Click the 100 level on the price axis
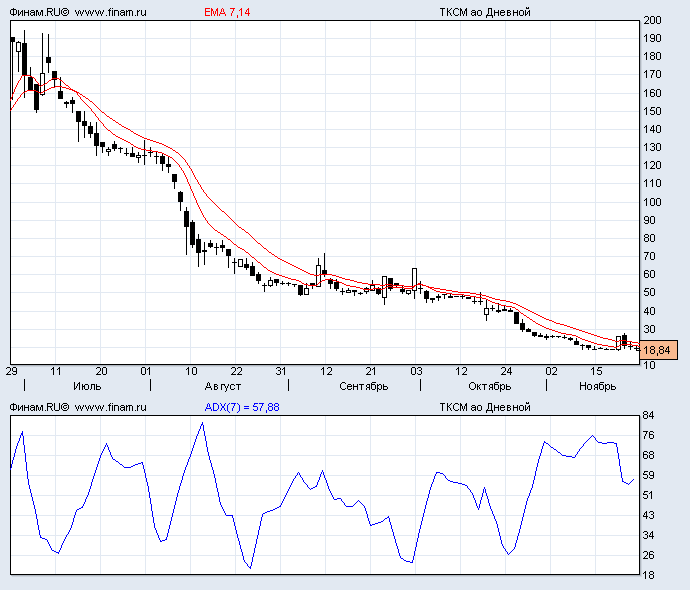690x590 pixels. click(x=653, y=202)
